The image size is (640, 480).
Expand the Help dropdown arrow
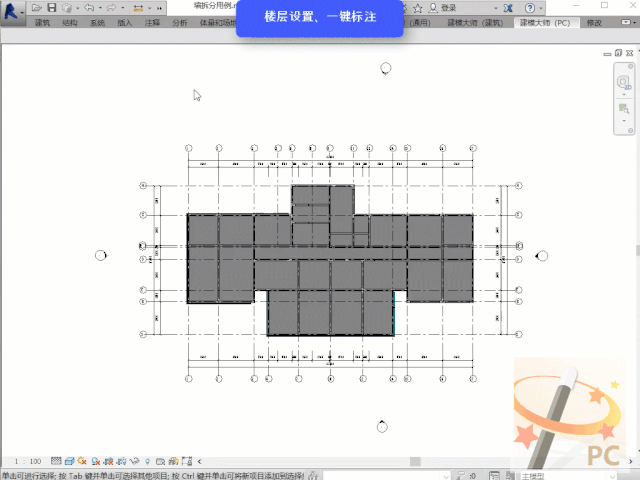[x=541, y=8]
